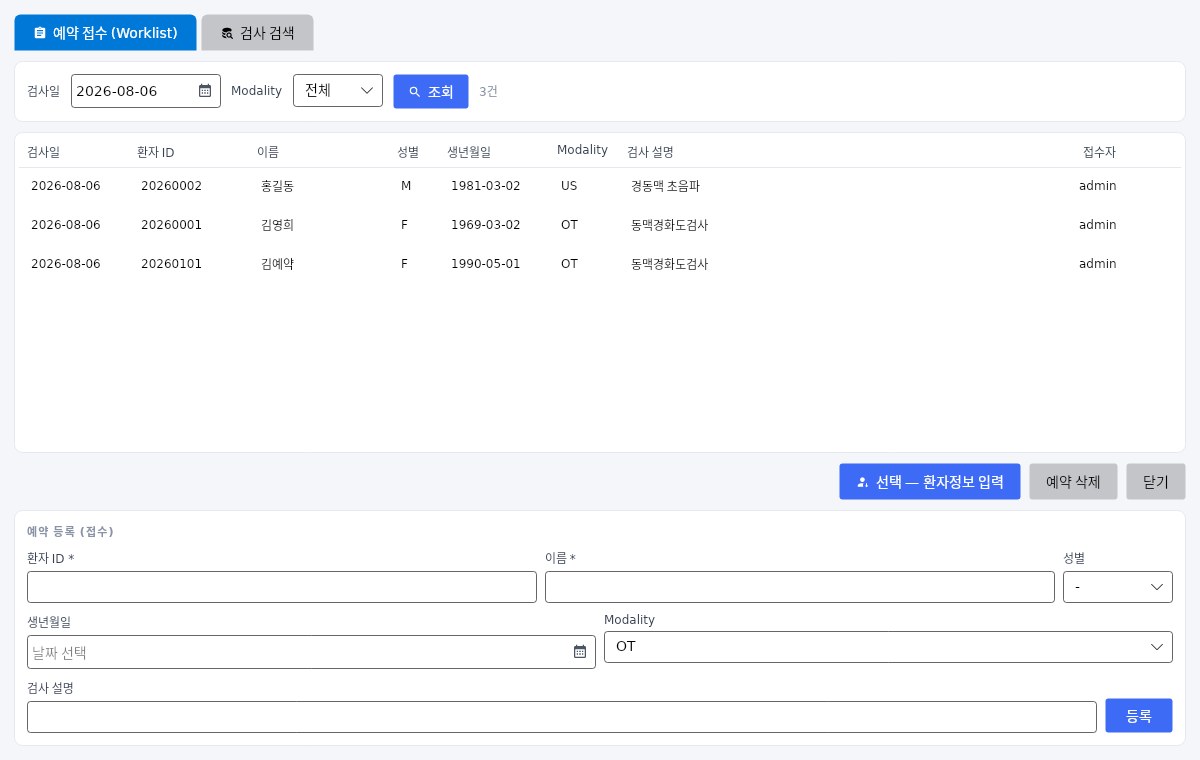Click the 검사일 date input 2026-08-06
This screenshot has height=760, width=1200.
146,91
